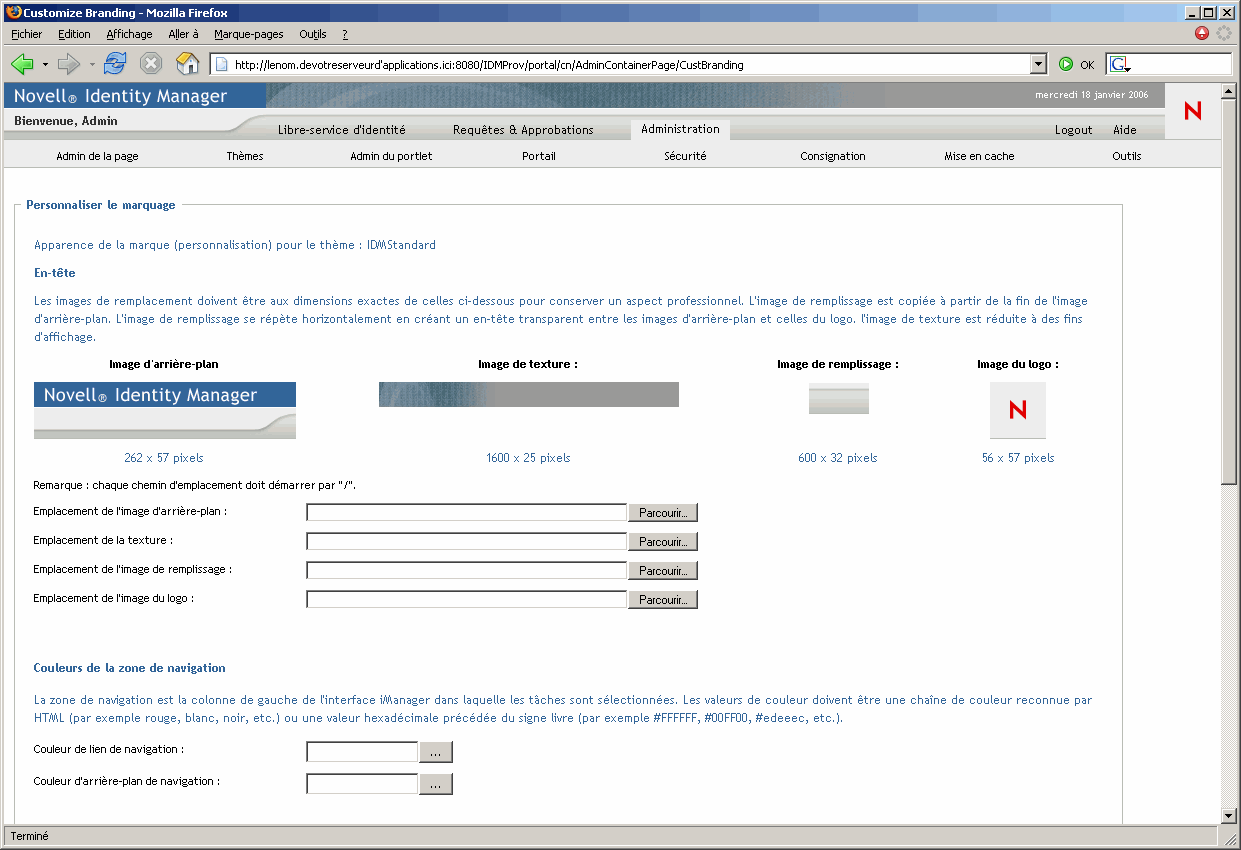Browse for background image with Parcourir
Image resolution: width=1241 pixels, height=850 pixels.
coord(663,512)
